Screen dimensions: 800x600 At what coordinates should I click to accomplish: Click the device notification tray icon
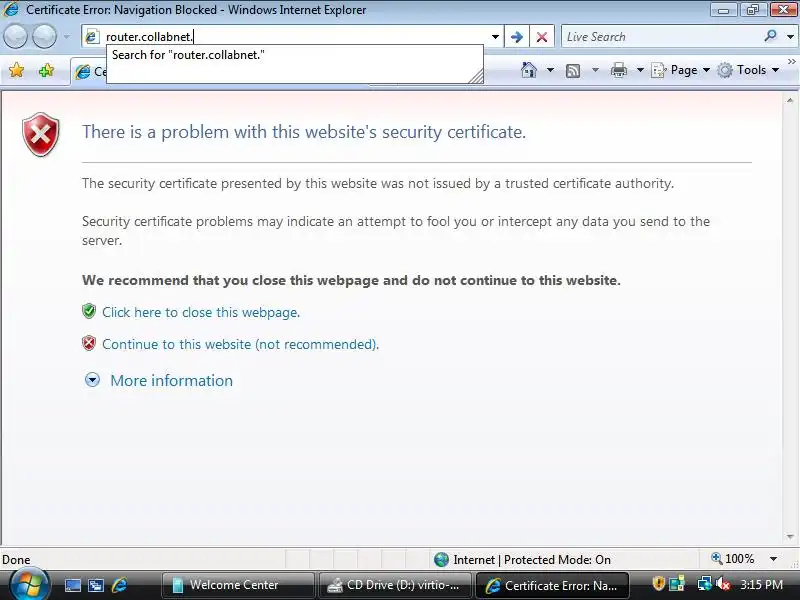tap(677, 583)
